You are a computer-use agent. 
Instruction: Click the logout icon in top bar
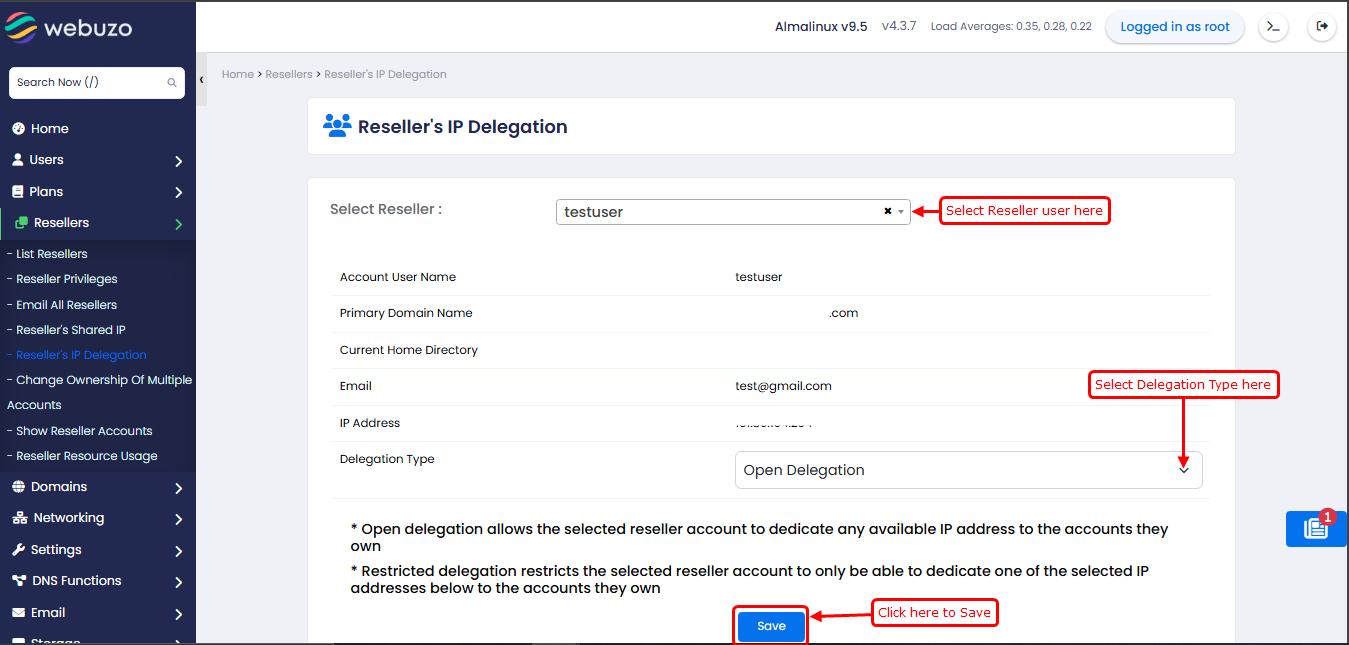point(1322,27)
